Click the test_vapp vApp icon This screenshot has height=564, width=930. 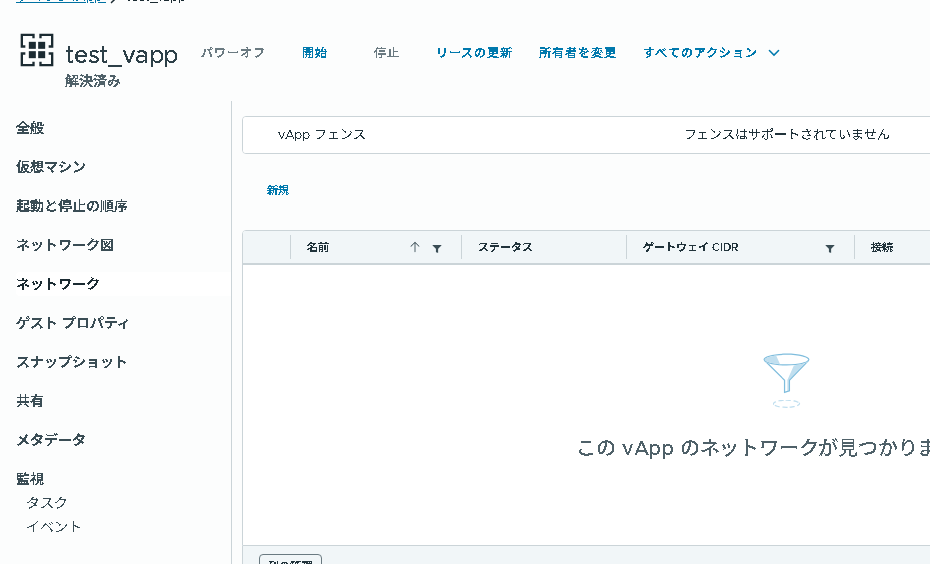[37, 50]
